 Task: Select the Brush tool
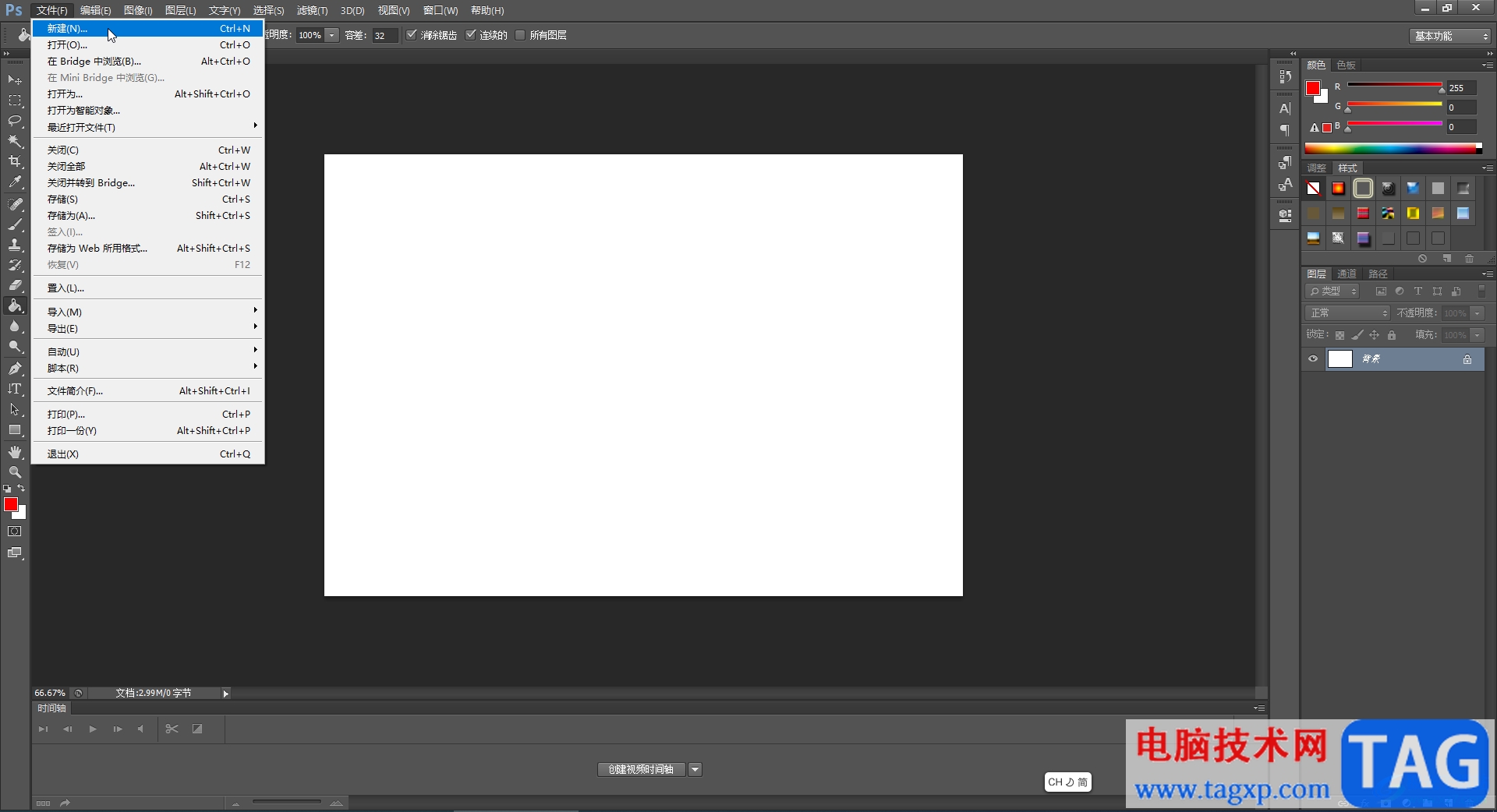[x=15, y=224]
